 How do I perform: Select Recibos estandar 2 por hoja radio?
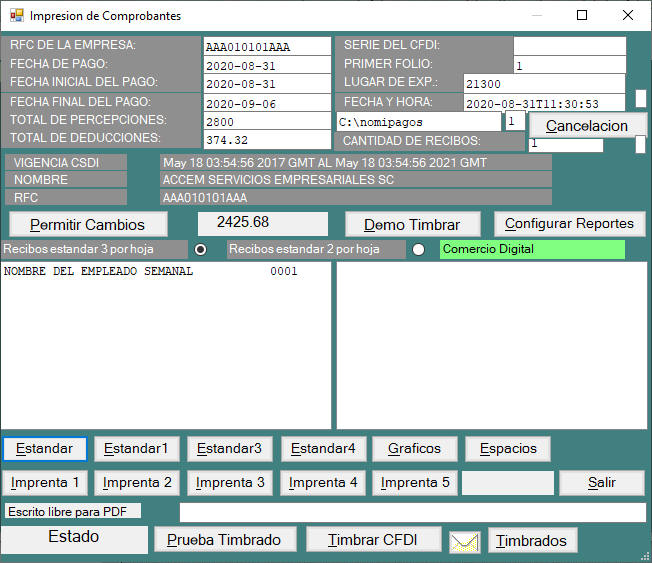[x=419, y=249]
